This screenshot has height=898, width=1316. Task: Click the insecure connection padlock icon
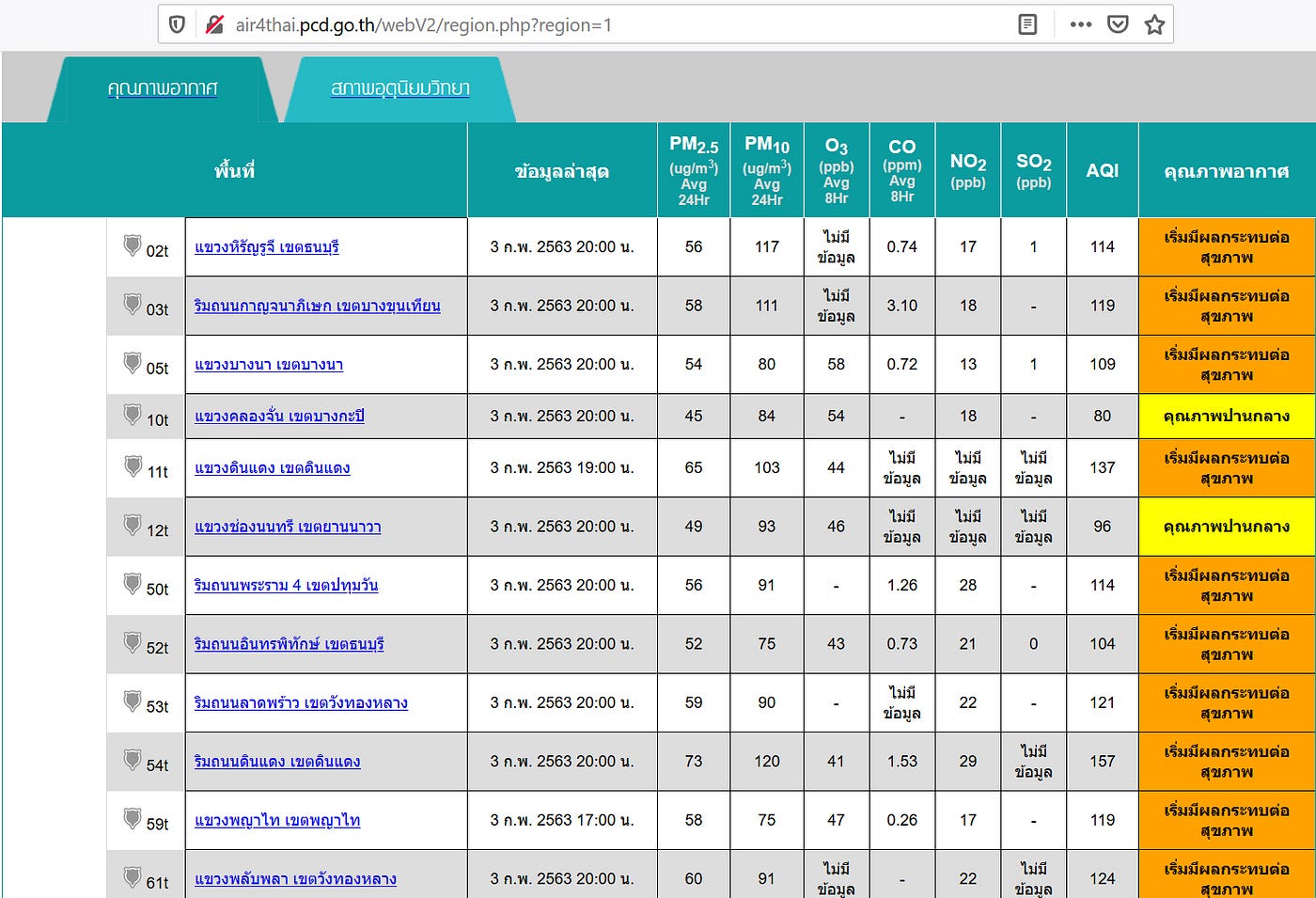coord(214,24)
